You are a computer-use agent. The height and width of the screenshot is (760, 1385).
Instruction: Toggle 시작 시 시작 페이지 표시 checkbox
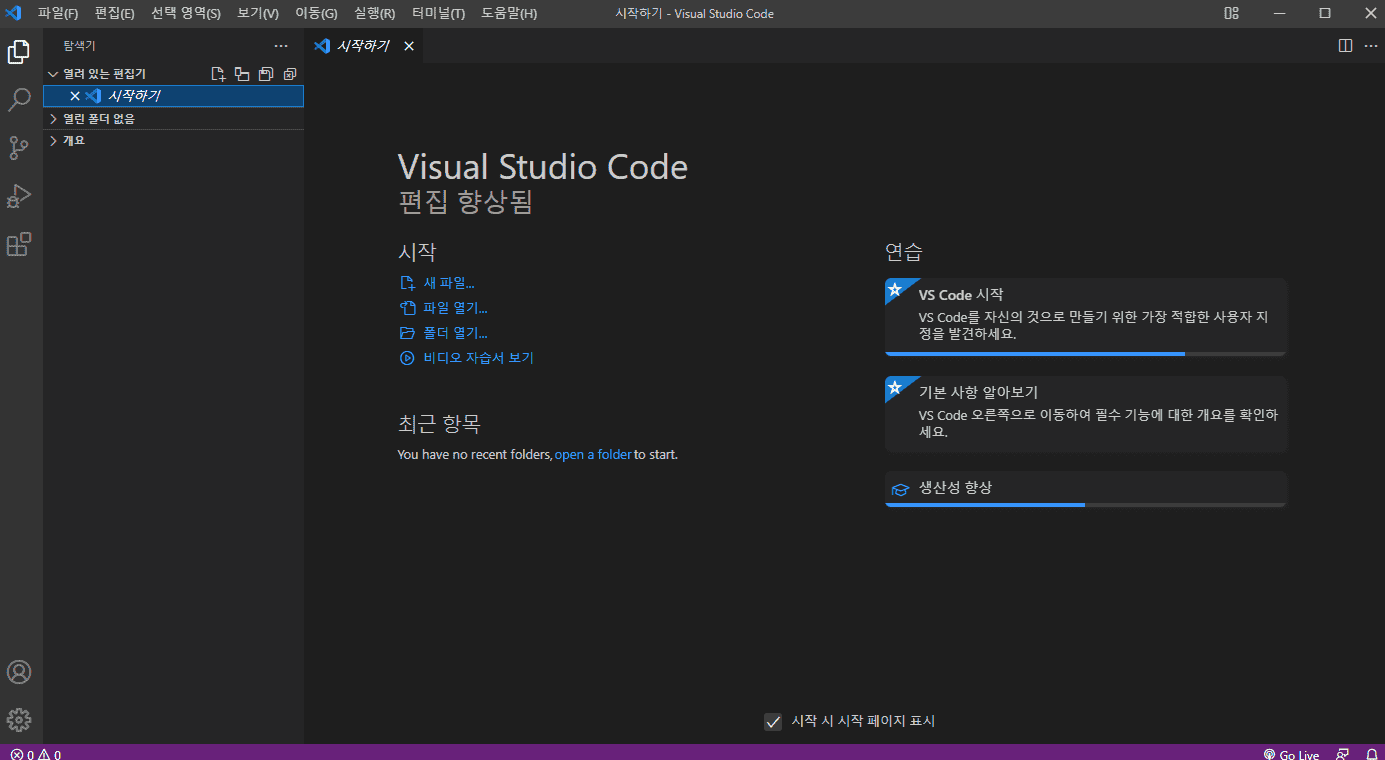[772, 722]
